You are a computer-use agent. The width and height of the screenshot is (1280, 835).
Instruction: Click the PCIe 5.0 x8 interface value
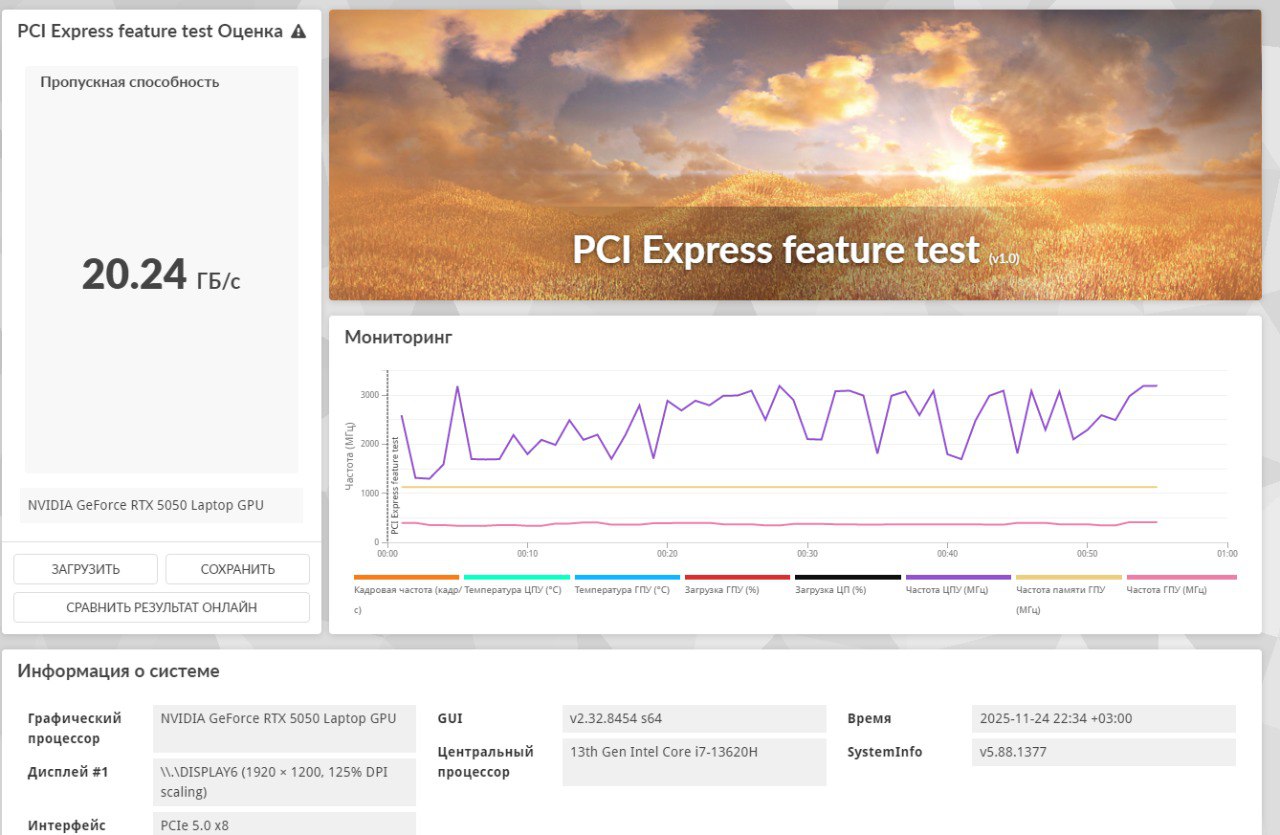click(284, 825)
